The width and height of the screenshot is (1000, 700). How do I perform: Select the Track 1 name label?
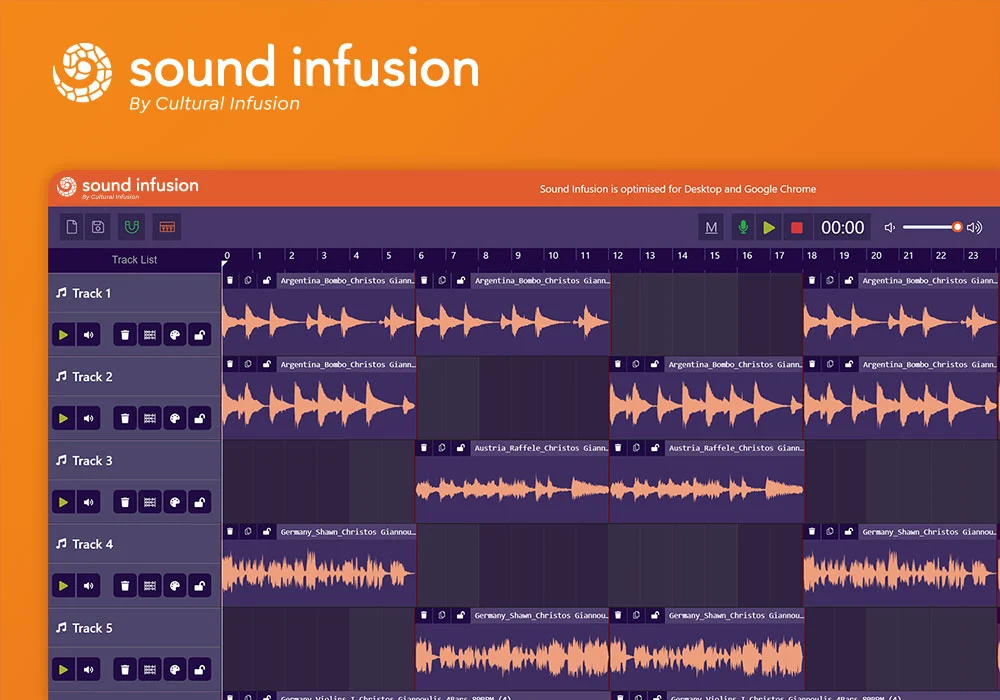pos(92,293)
